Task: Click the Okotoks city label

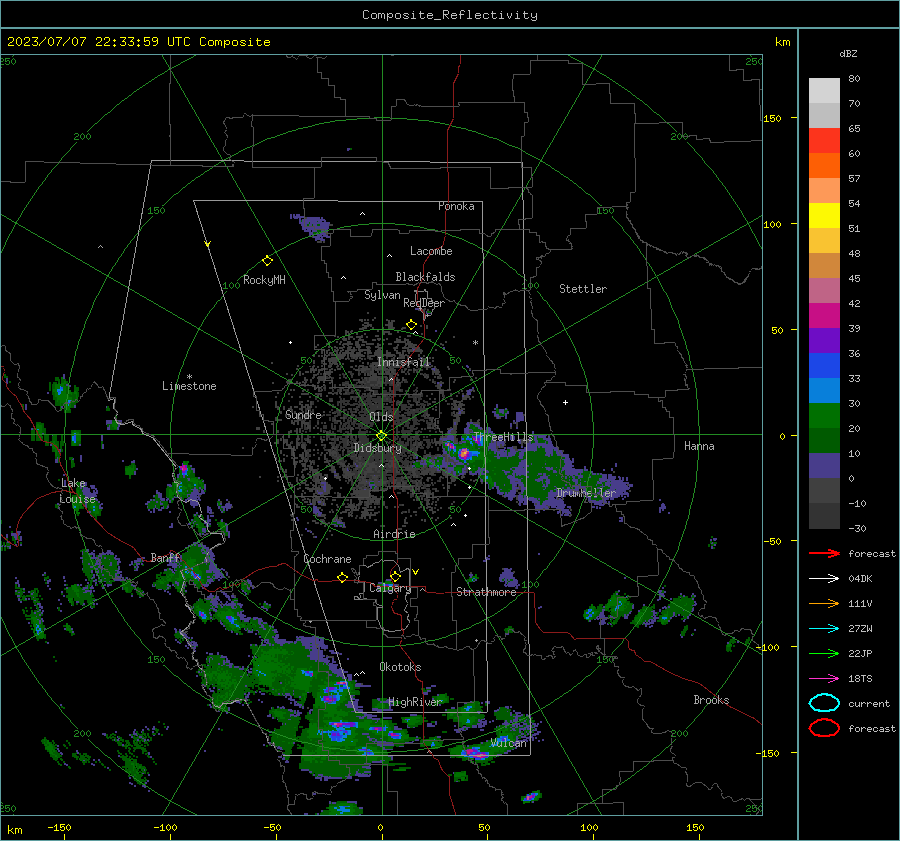Action: pos(400,667)
